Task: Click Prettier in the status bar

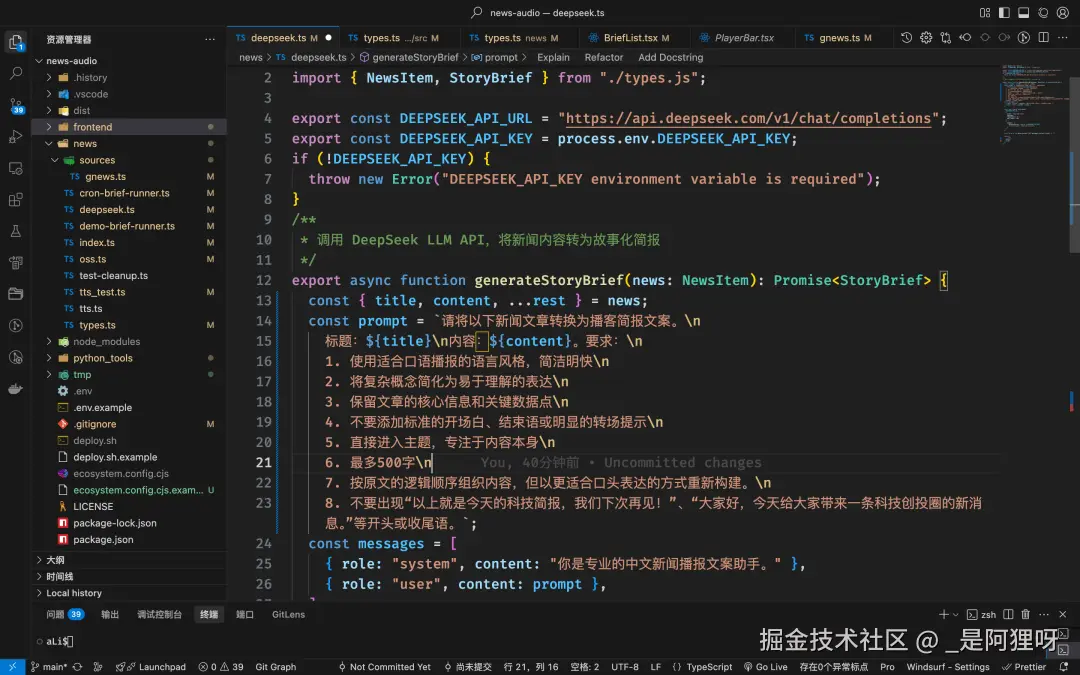Action: coord(1024,667)
